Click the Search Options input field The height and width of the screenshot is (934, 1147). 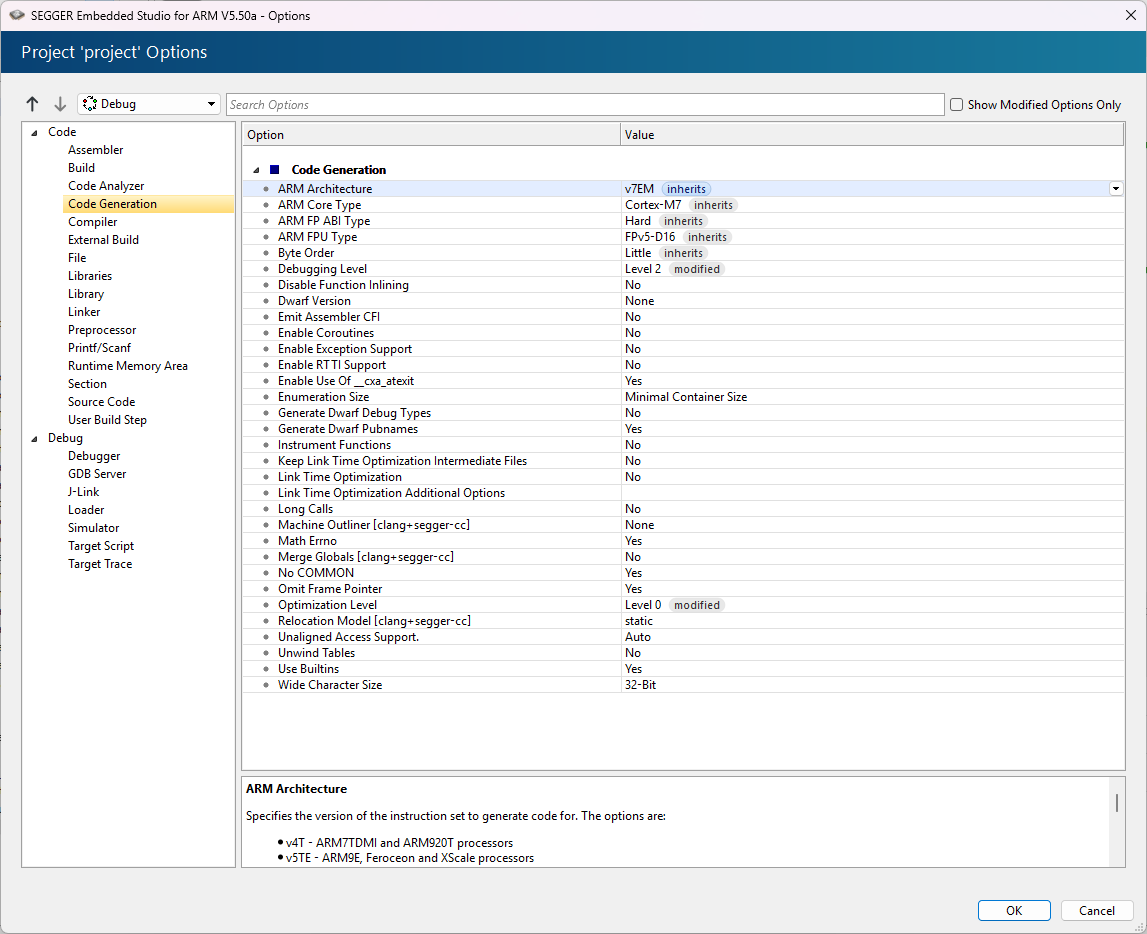(584, 105)
